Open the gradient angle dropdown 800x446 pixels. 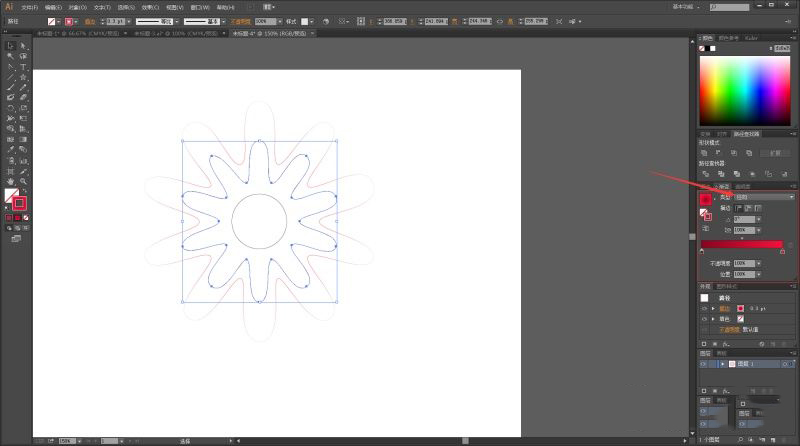point(759,219)
